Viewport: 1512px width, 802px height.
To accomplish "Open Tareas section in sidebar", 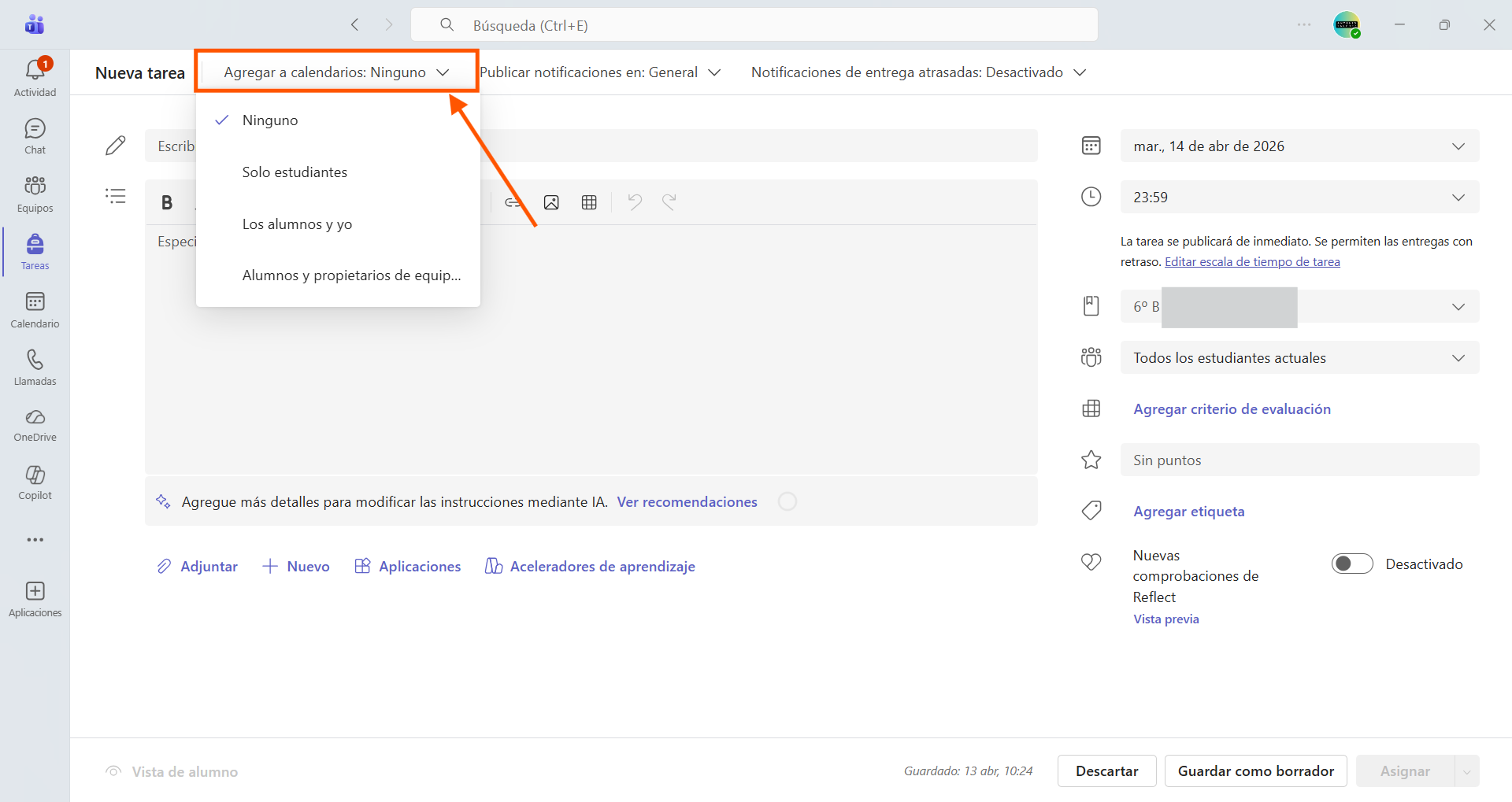I will click(x=35, y=252).
